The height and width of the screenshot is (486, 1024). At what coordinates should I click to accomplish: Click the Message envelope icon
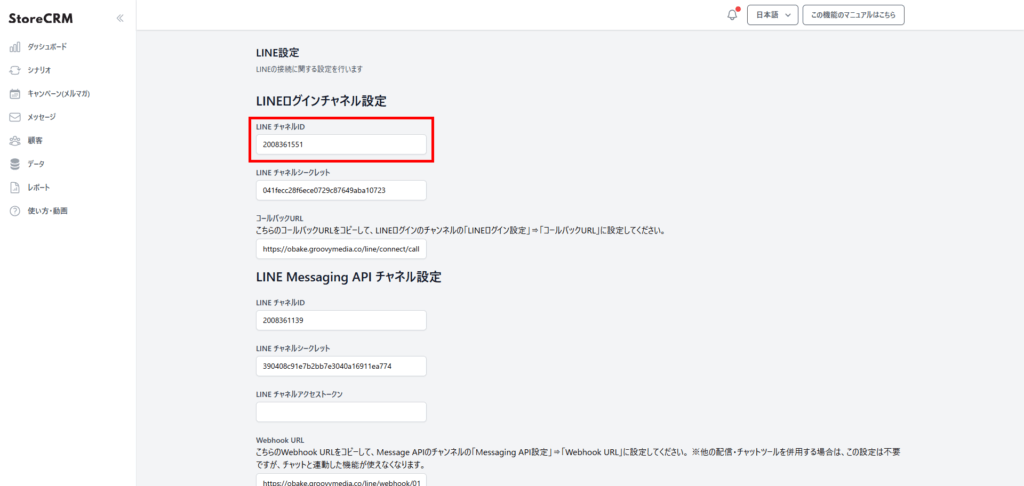(x=15, y=117)
